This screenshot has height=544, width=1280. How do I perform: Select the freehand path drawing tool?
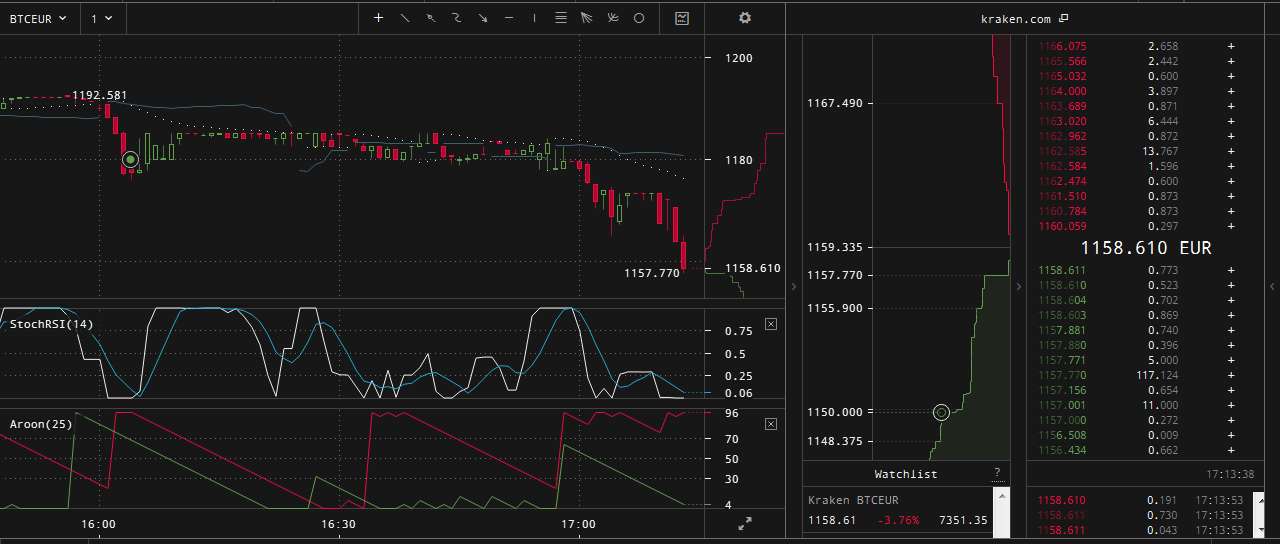456,18
